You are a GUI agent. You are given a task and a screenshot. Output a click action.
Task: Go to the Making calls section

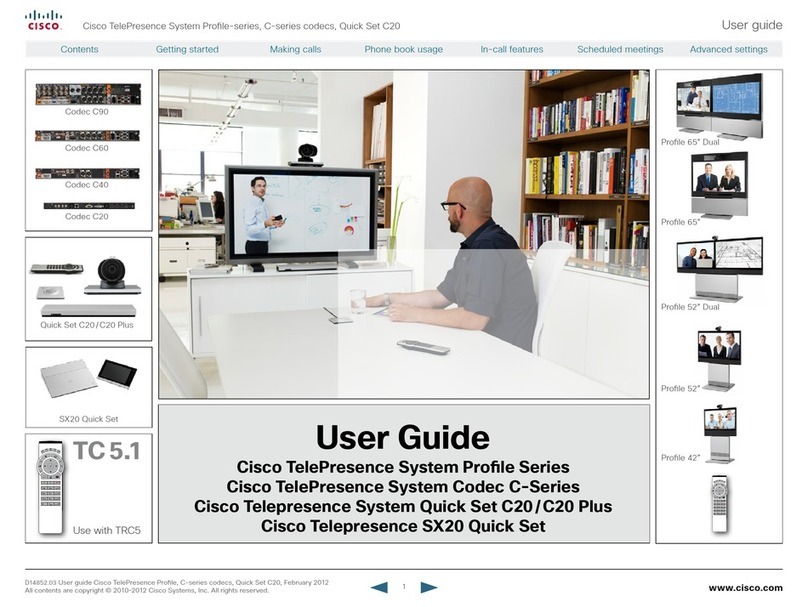click(295, 49)
